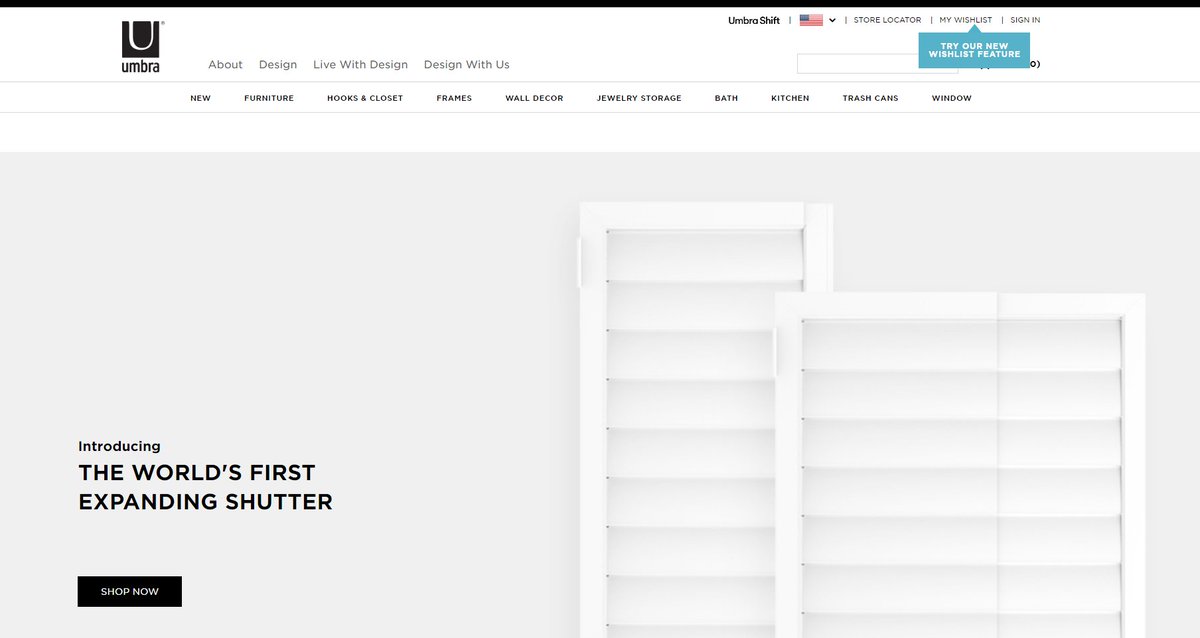Open the About menu

pos(225,64)
